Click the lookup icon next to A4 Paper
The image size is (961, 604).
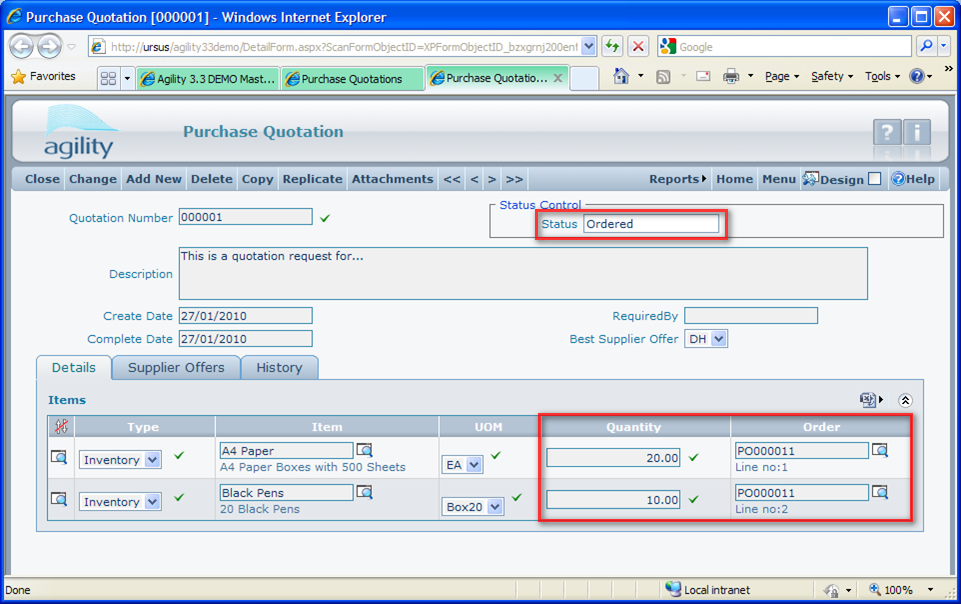tap(365, 451)
